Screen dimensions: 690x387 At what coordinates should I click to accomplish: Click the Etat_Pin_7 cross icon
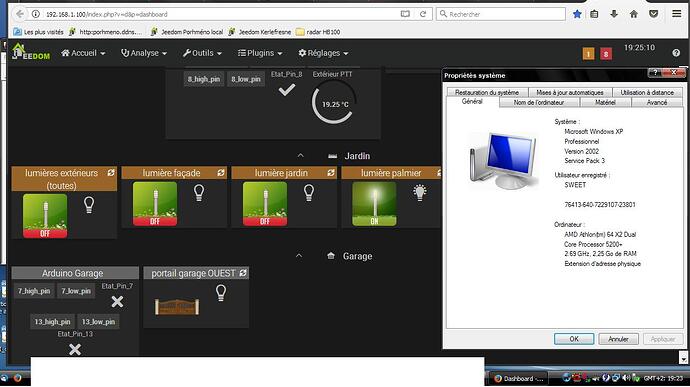[x=117, y=302]
